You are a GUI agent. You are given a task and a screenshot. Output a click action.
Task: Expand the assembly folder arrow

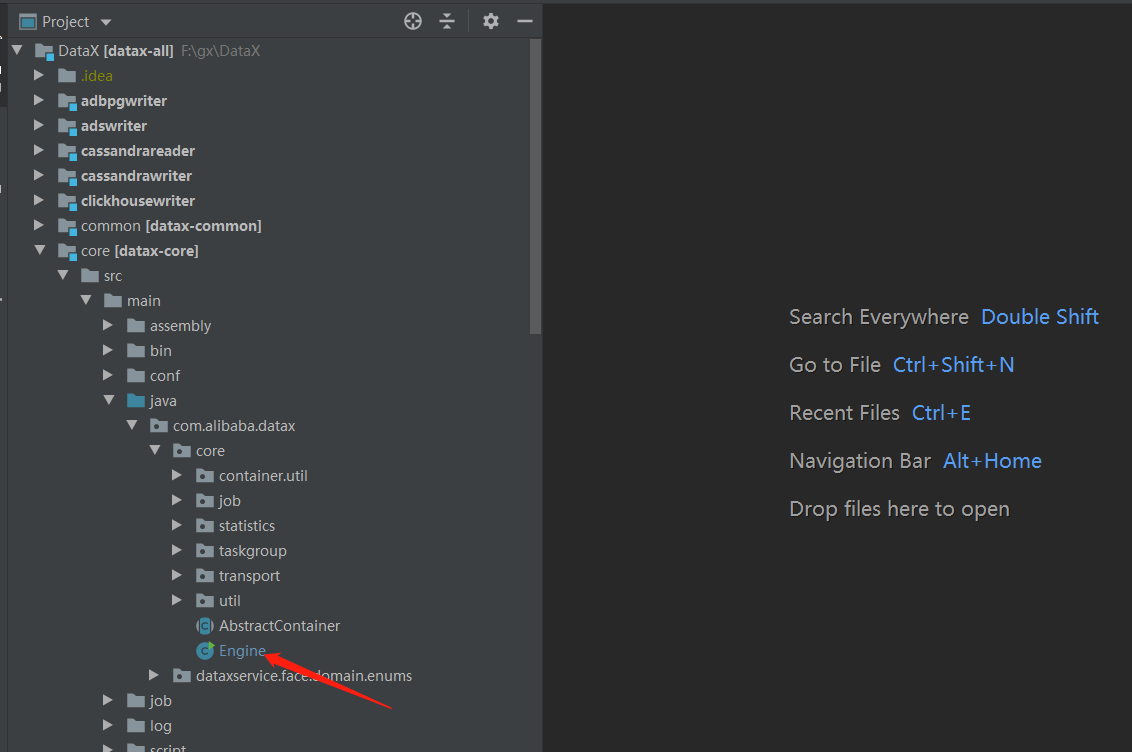[x=108, y=325]
